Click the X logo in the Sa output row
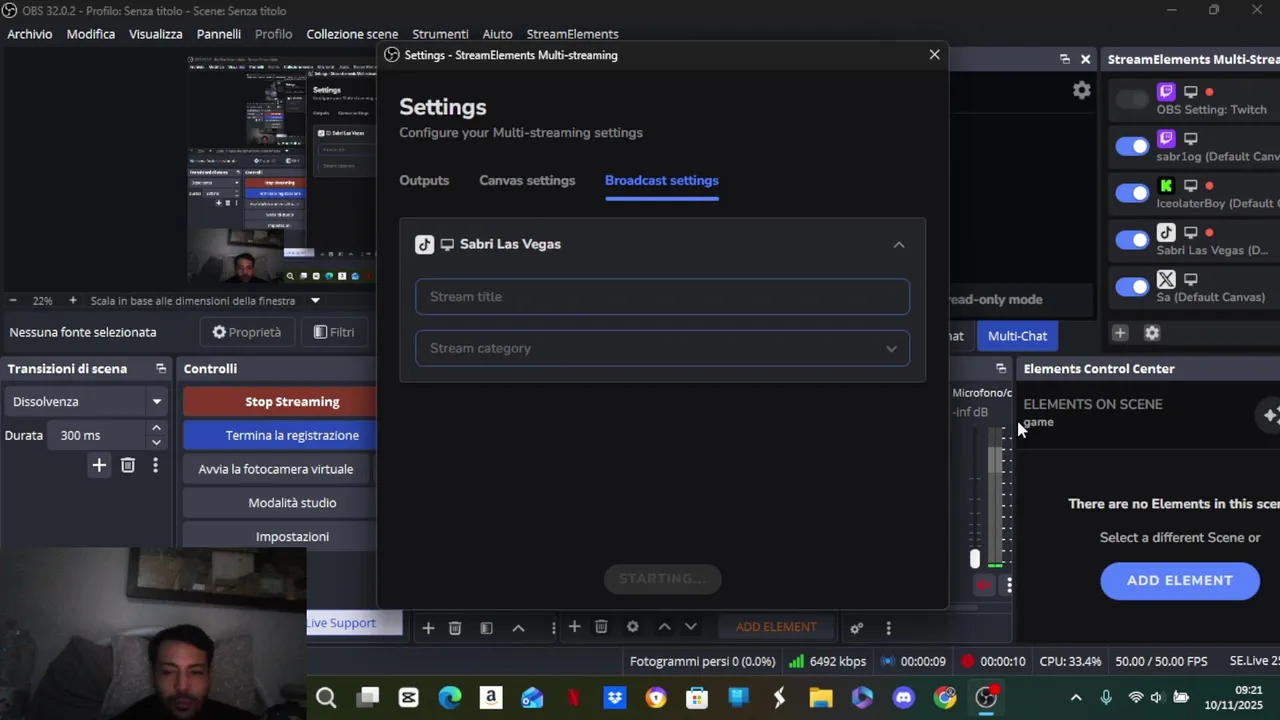The height and width of the screenshot is (720, 1280). [x=1166, y=279]
